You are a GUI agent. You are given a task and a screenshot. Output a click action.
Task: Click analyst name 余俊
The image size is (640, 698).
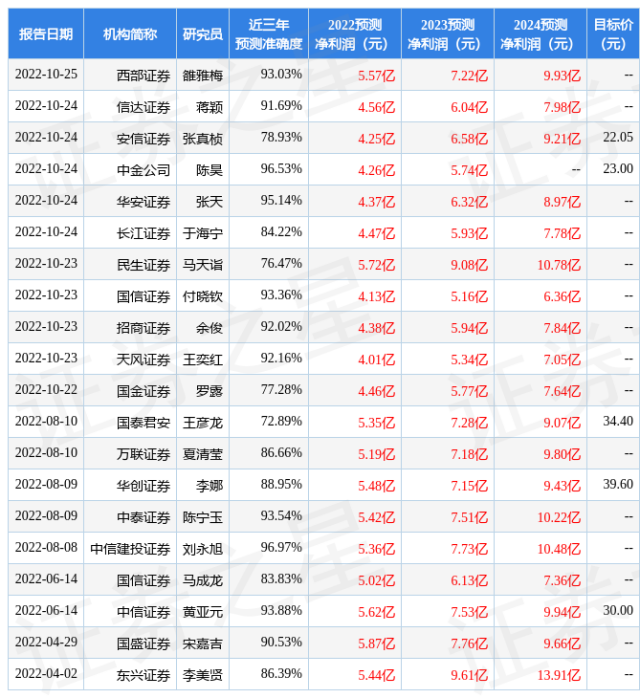[x=209, y=328]
